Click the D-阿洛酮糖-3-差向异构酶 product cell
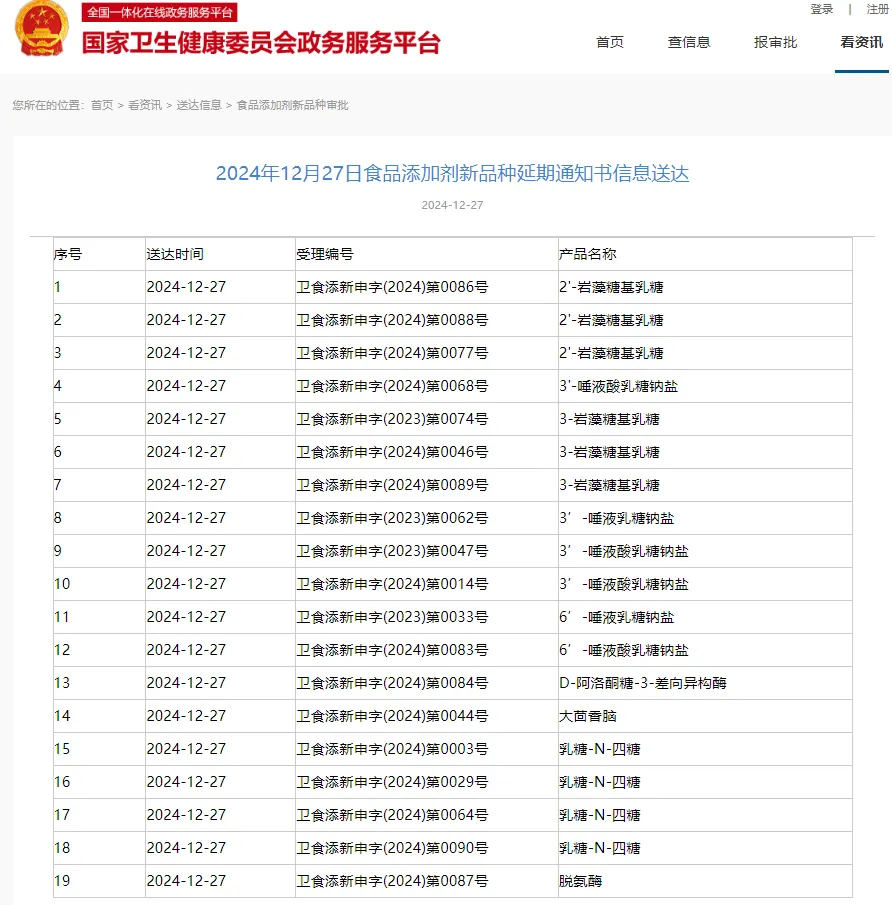This screenshot has height=905, width=892. coord(642,683)
